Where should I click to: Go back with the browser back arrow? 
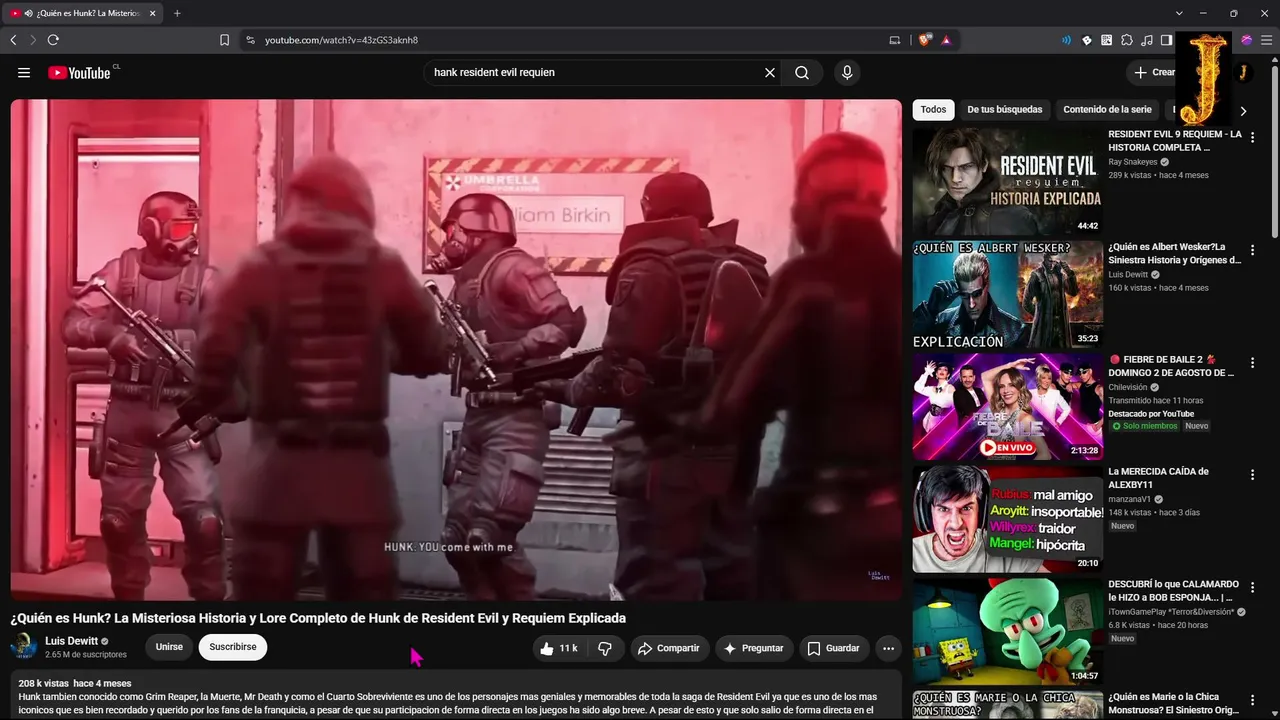pyautogui.click(x=13, y=40)
